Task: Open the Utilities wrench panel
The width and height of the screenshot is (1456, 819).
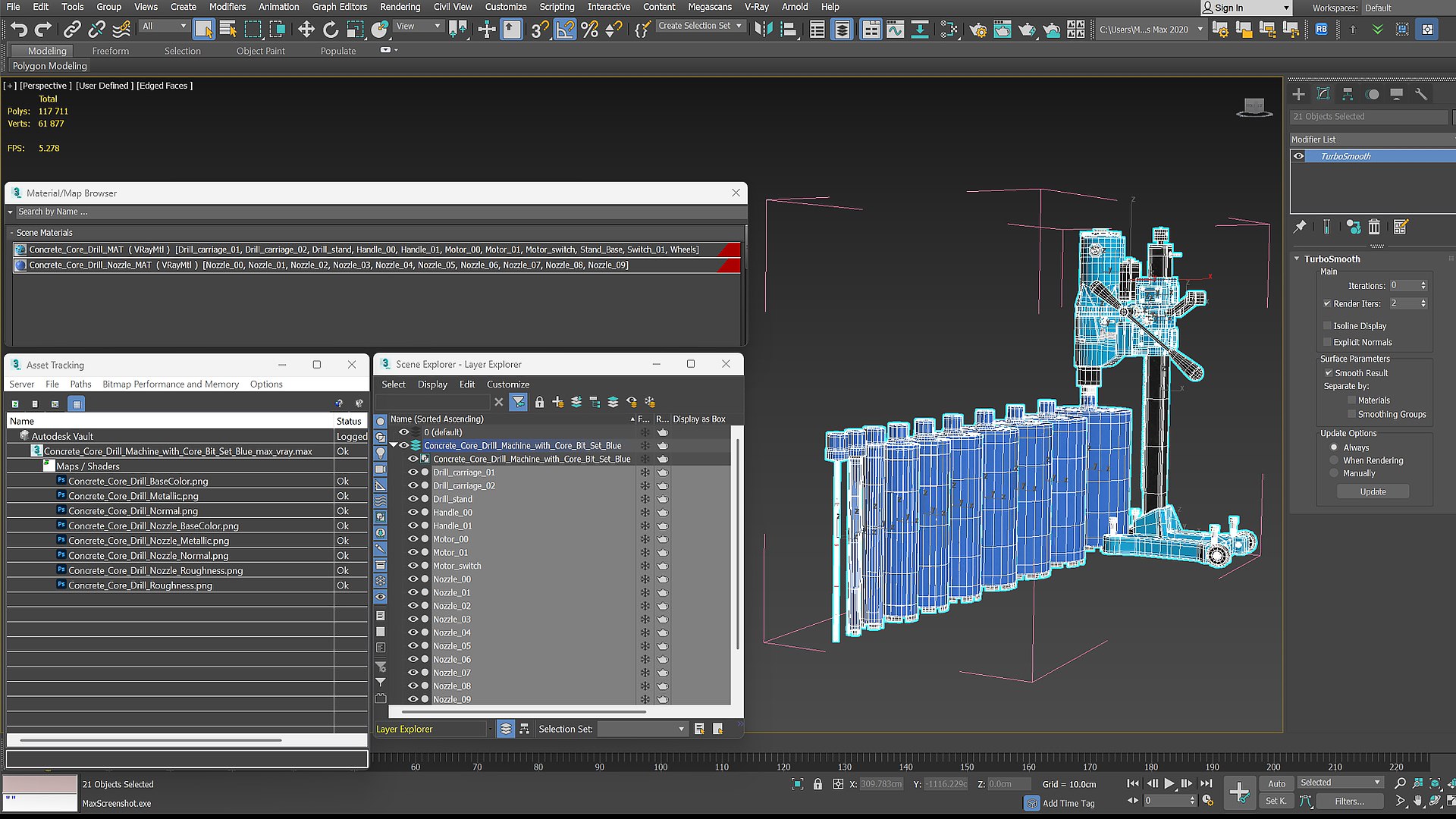Action: 1421,94
